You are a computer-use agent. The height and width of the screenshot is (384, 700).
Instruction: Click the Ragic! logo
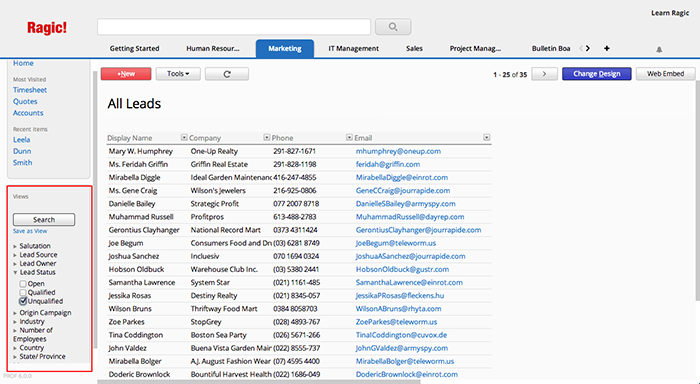pyautogui.click(x=47, y=28)
